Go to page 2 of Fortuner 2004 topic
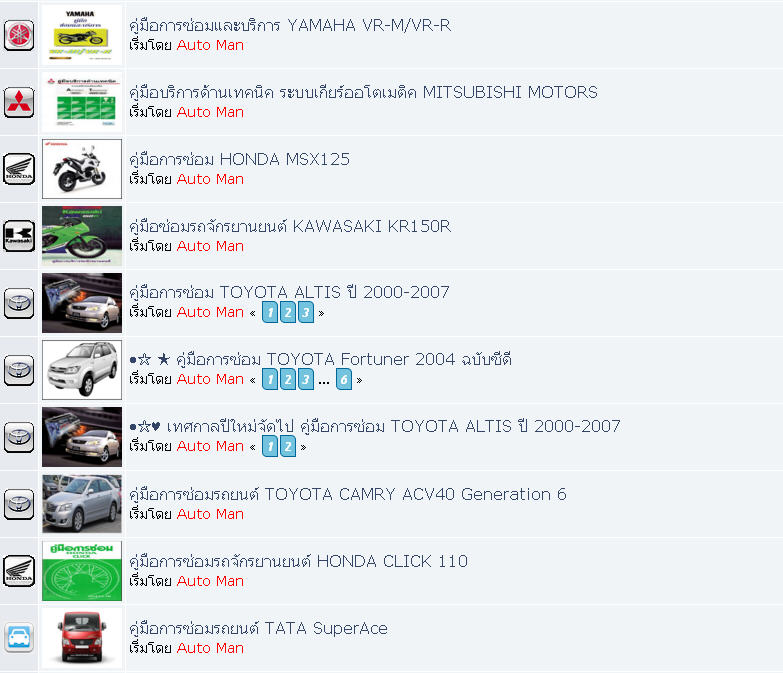Viewport: 783px width, 673px height. coord(288,379)
